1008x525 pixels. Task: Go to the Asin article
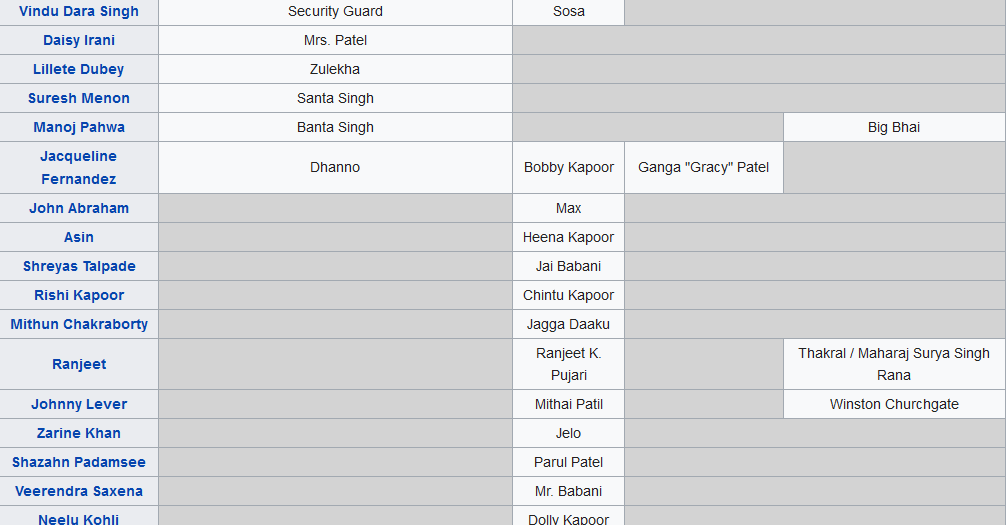[x=79, y=237]
